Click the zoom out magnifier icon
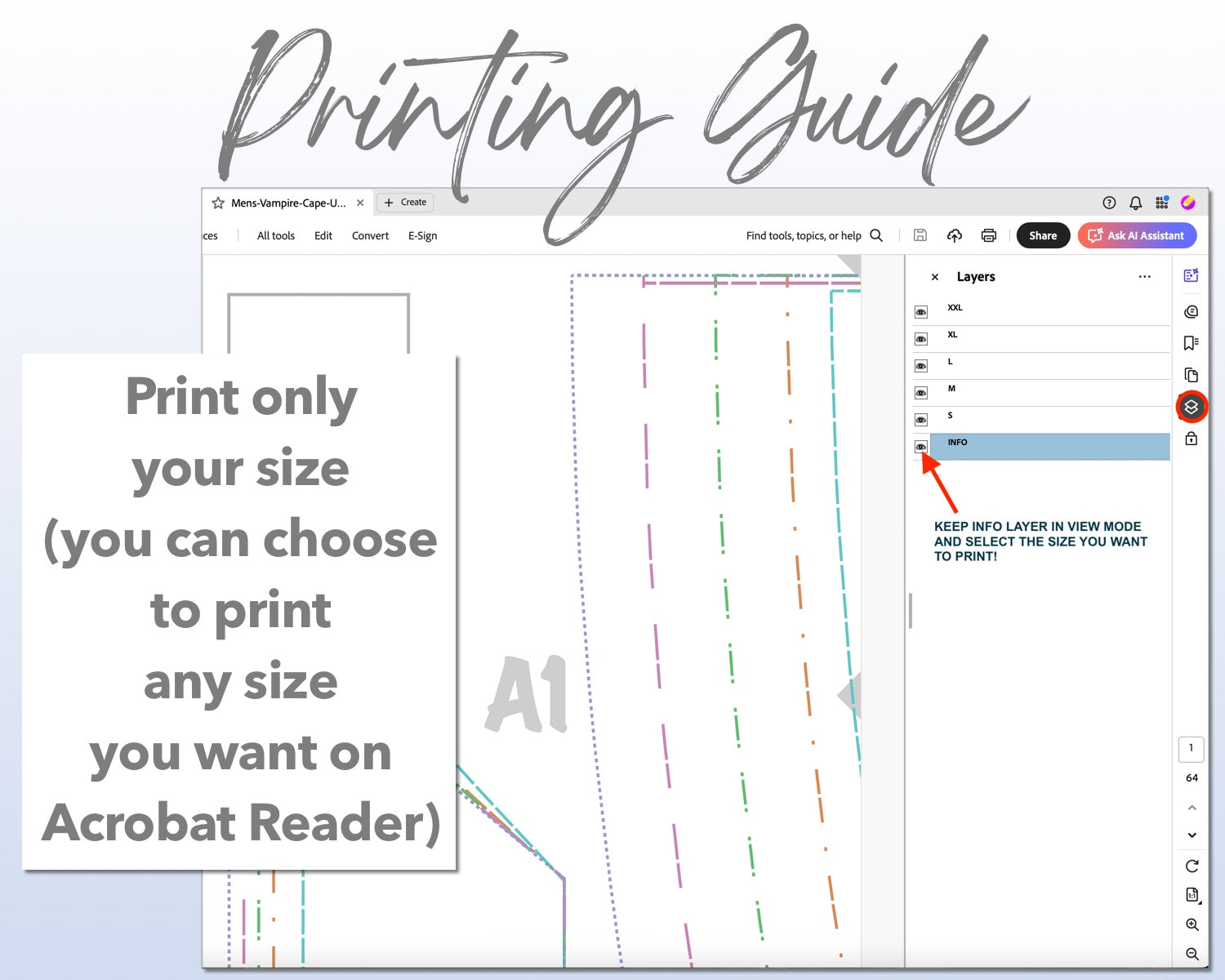 [x=1192, y=954]
